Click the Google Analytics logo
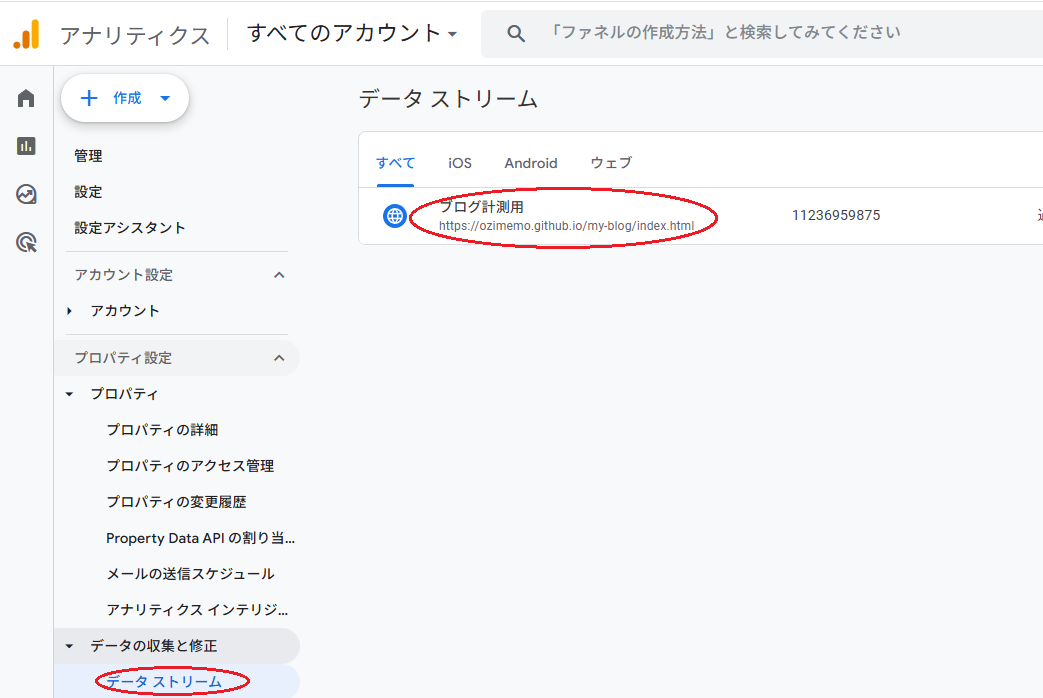The height and width of the screenshot is (698, 1043). pyautogui.click(x=27, y=34)
